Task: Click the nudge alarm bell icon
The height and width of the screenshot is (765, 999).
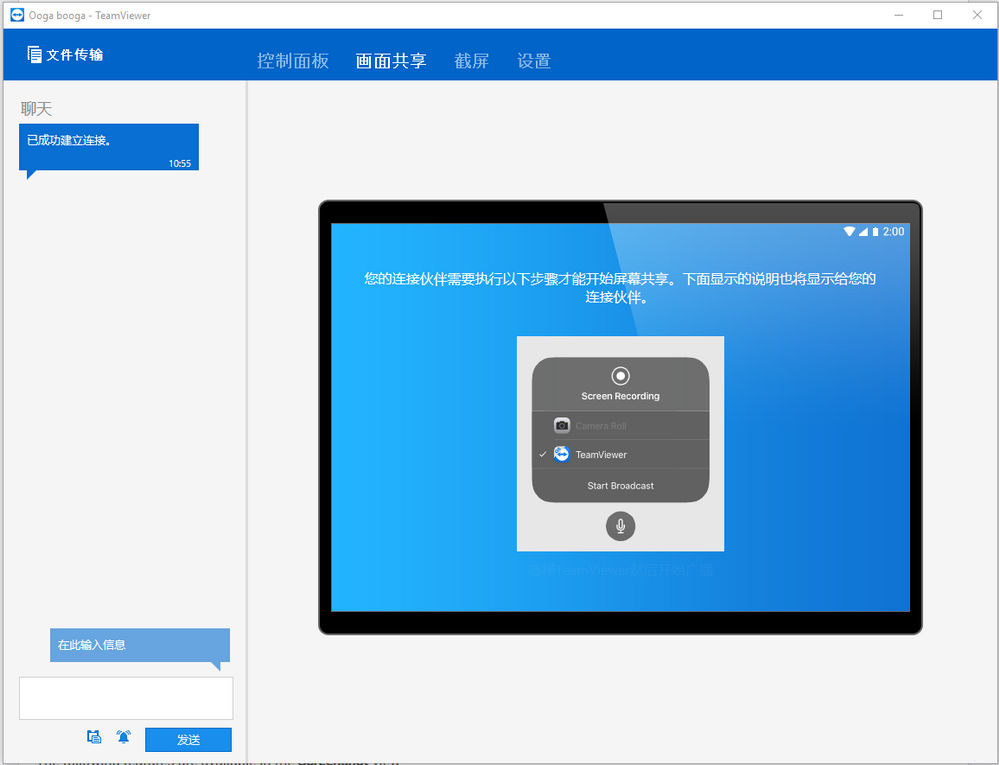Action: click(x=124, y=737)
